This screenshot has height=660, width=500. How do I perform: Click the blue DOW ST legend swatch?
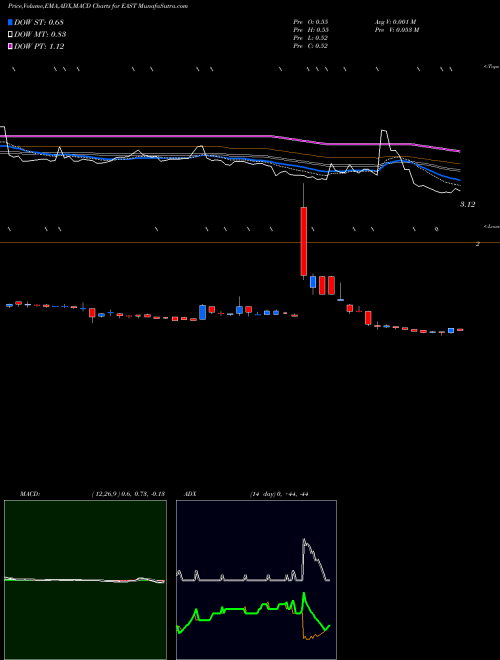11,22
